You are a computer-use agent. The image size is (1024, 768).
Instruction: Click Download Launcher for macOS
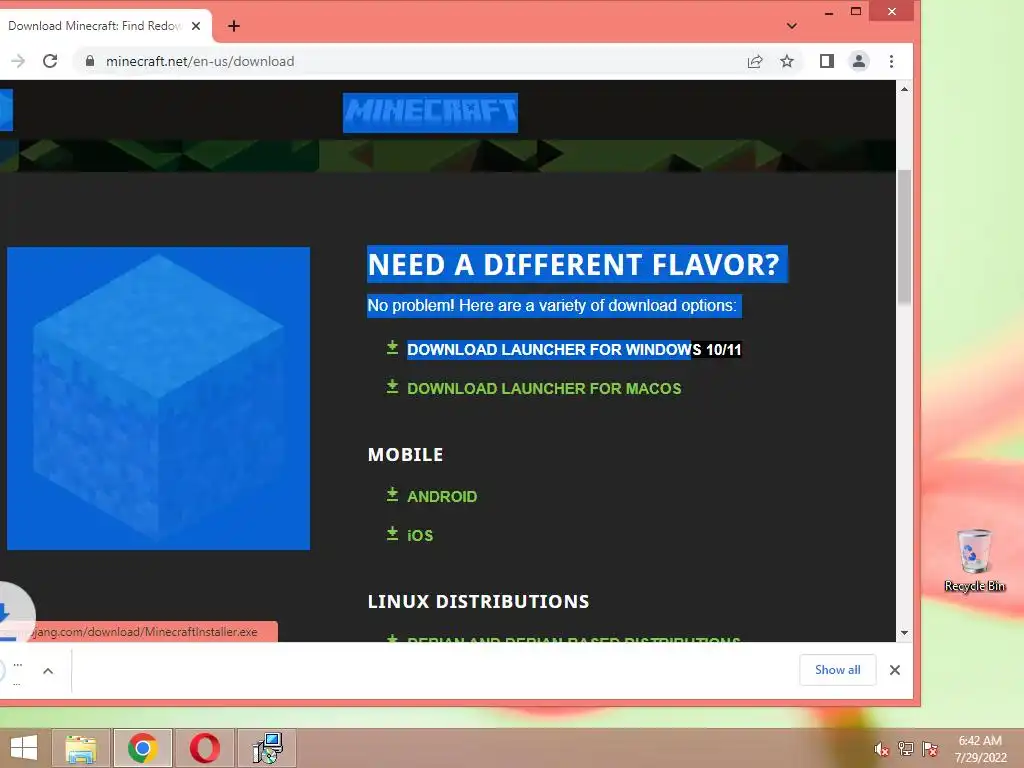click(x=544, y=389)
